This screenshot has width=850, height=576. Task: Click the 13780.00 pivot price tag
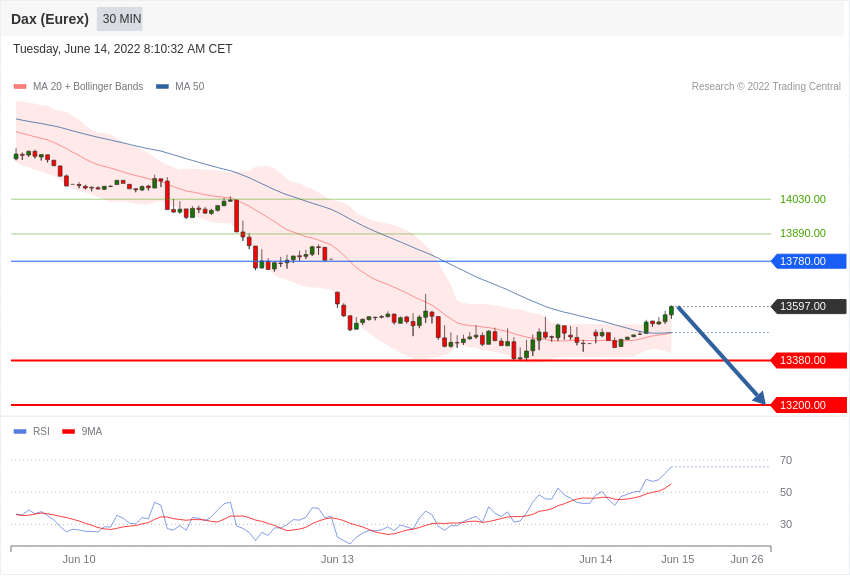coord(809,261)
